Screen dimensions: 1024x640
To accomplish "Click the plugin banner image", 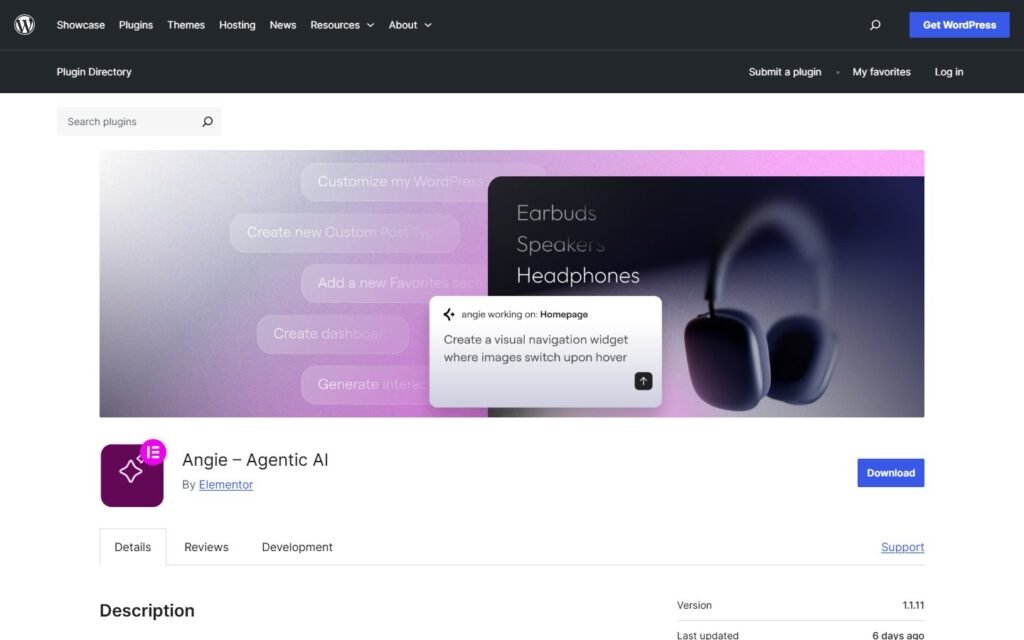I will click(511, 283).
